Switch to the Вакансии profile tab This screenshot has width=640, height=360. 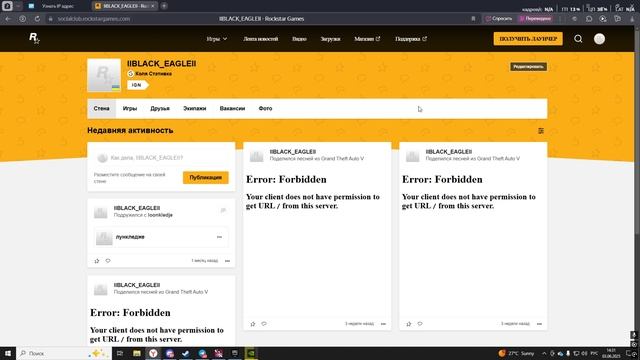tap(232, 109)
